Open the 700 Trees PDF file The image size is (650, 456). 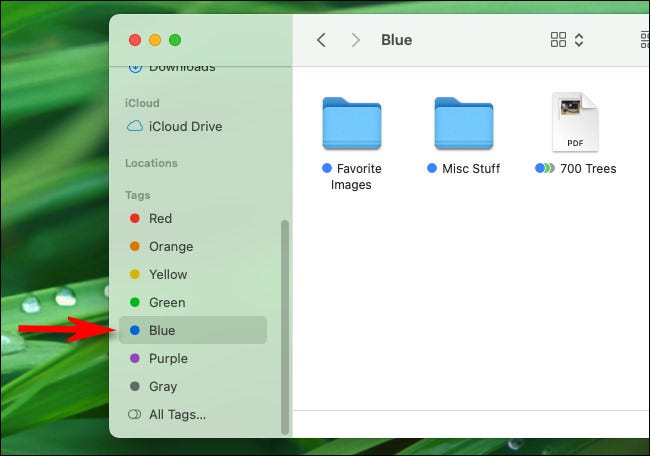pos(574,122)
